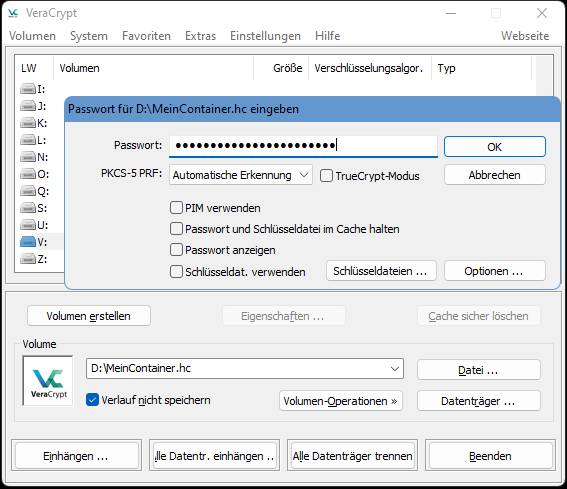Select drive slot I: in the list
The height and width of the screenshot is (489, 567).
click(x=33, y=89)
